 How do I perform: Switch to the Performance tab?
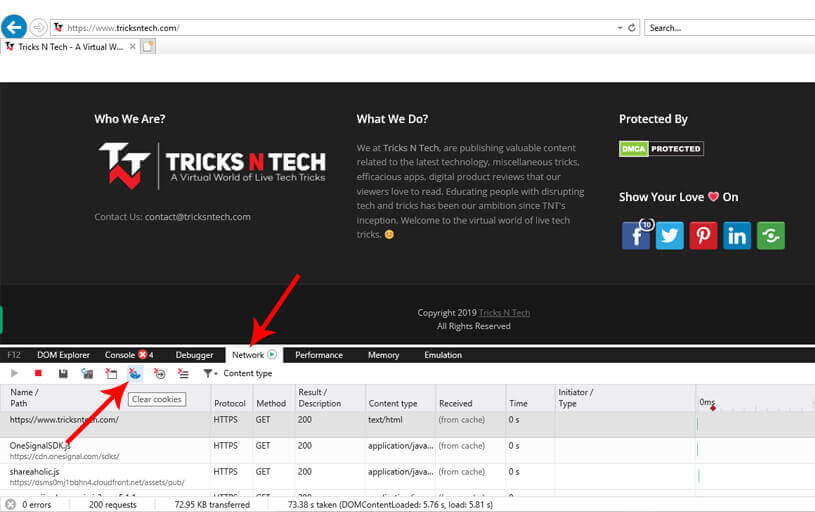319,355
